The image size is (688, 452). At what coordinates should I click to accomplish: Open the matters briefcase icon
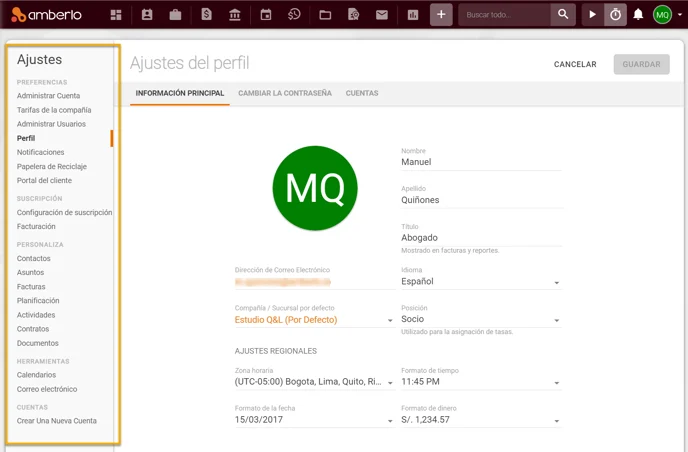click(176, 15)
